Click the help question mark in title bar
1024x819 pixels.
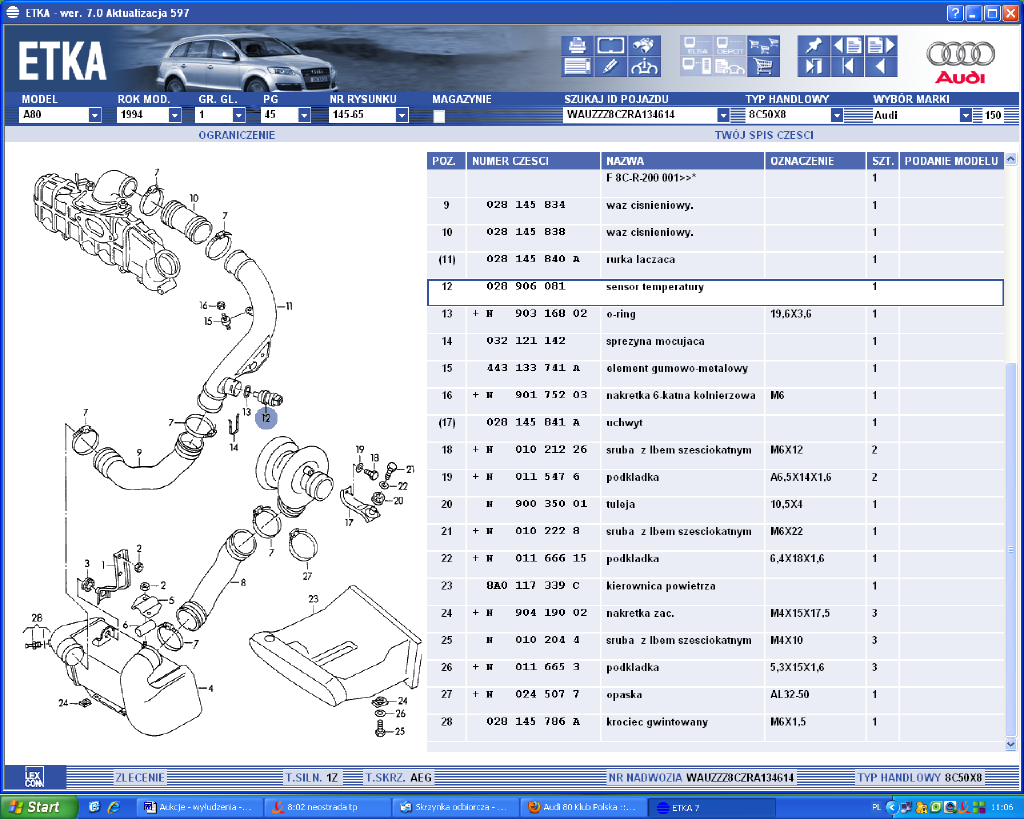coord(955,13)
